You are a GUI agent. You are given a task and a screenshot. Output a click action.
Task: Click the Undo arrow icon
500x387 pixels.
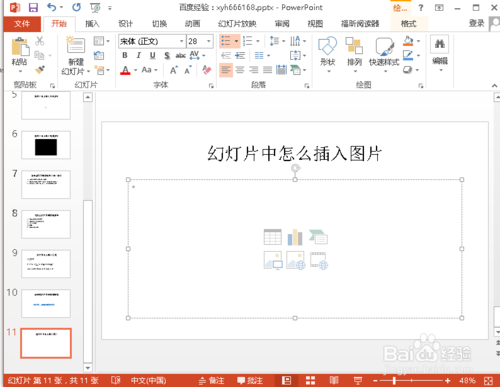tap(52, 7)
